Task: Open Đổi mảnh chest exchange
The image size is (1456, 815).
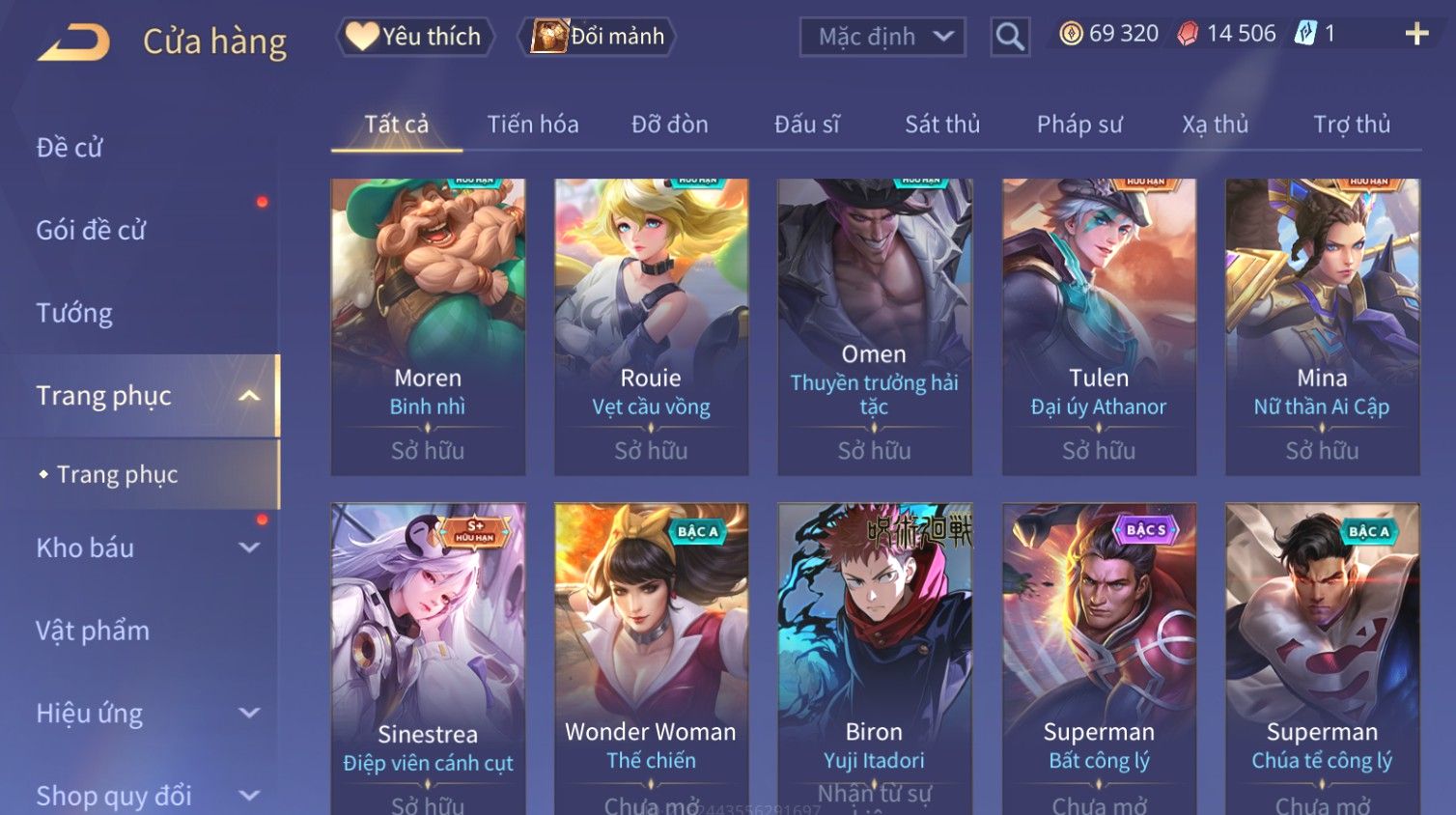Action: point(597,37)
